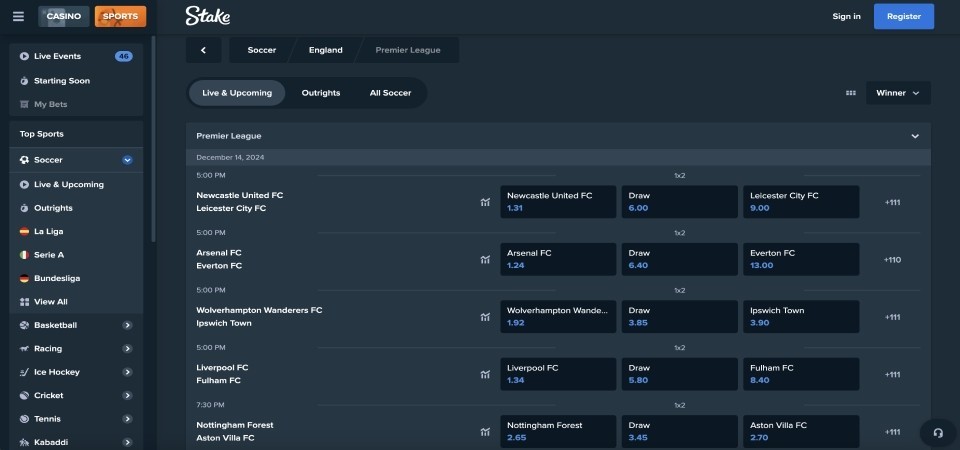This screenshot has width=960, height=450.
Task: Open live support headset icon
Action: [x=938, y=433]
